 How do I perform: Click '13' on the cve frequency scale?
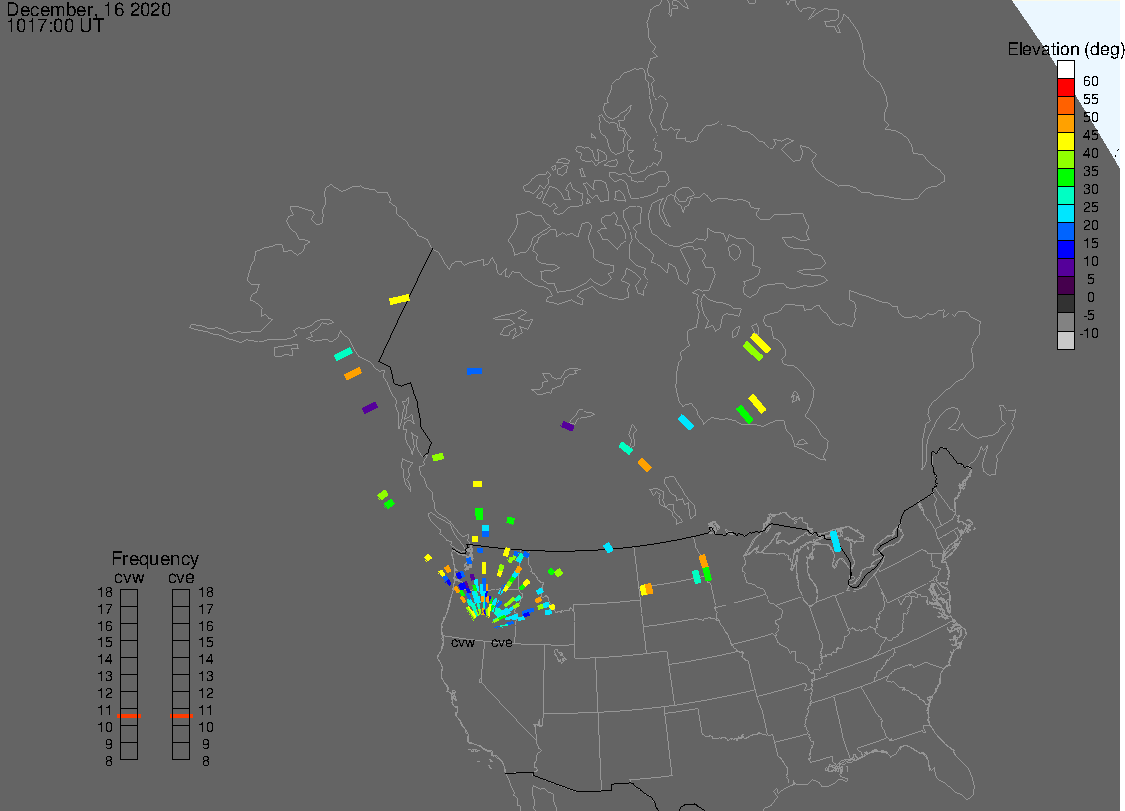click(206, 676)
